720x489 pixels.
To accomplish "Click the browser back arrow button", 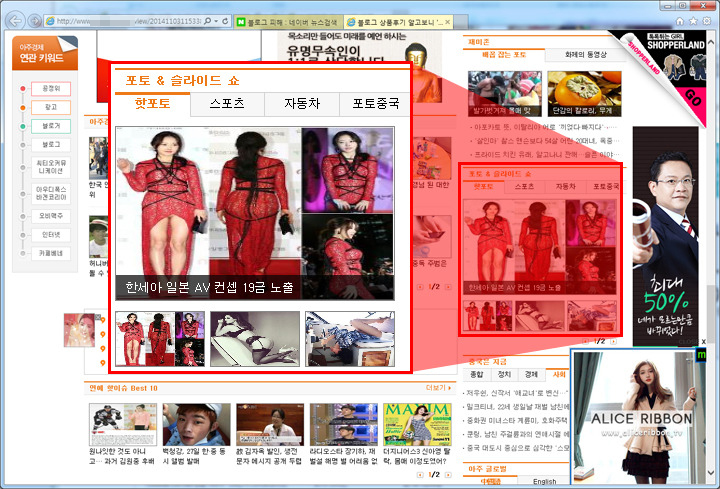I will (16, 21).
